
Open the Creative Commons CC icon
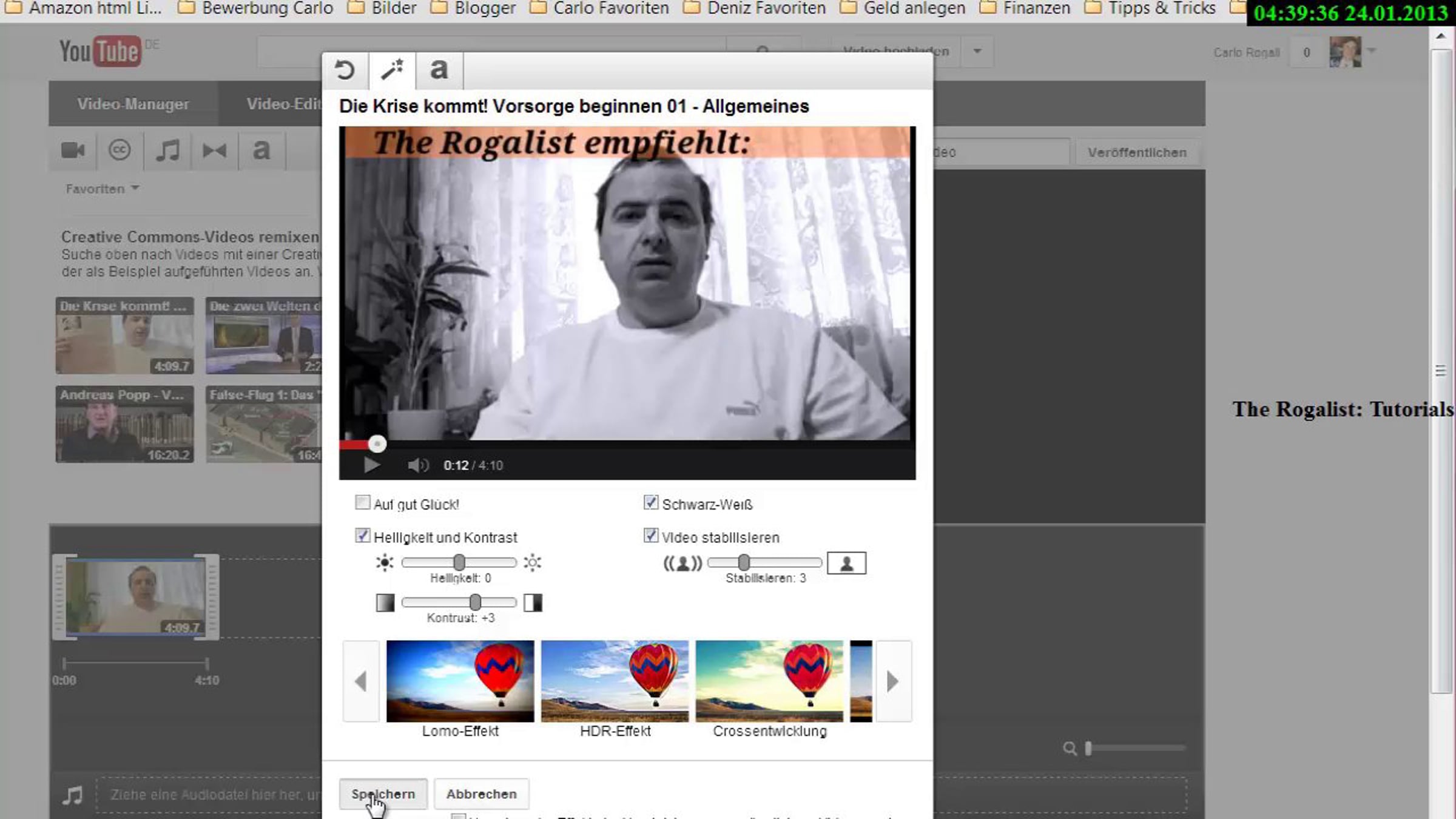click(x=120, y=150)
